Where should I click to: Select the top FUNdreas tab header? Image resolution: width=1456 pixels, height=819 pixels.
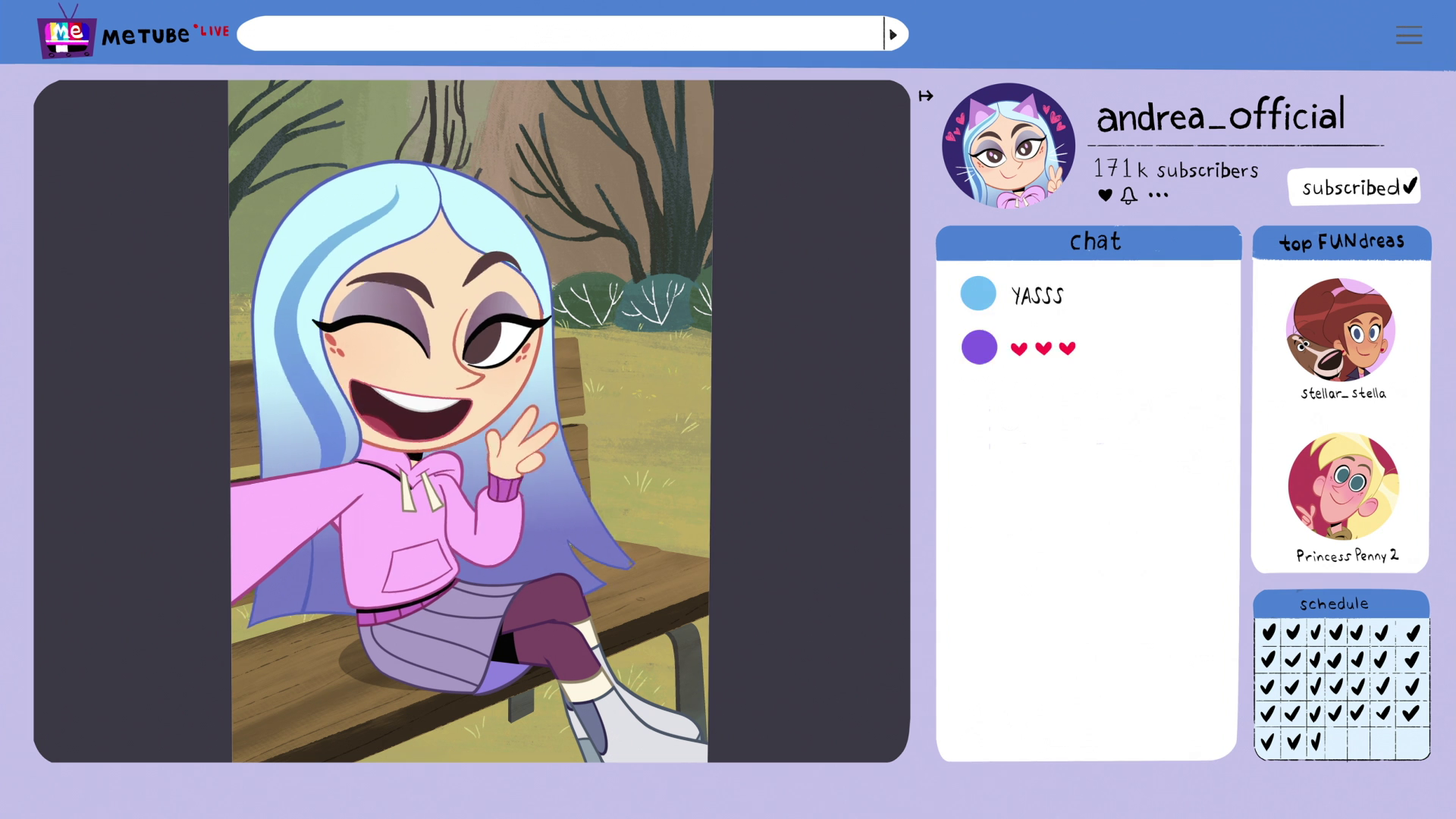1341,243
